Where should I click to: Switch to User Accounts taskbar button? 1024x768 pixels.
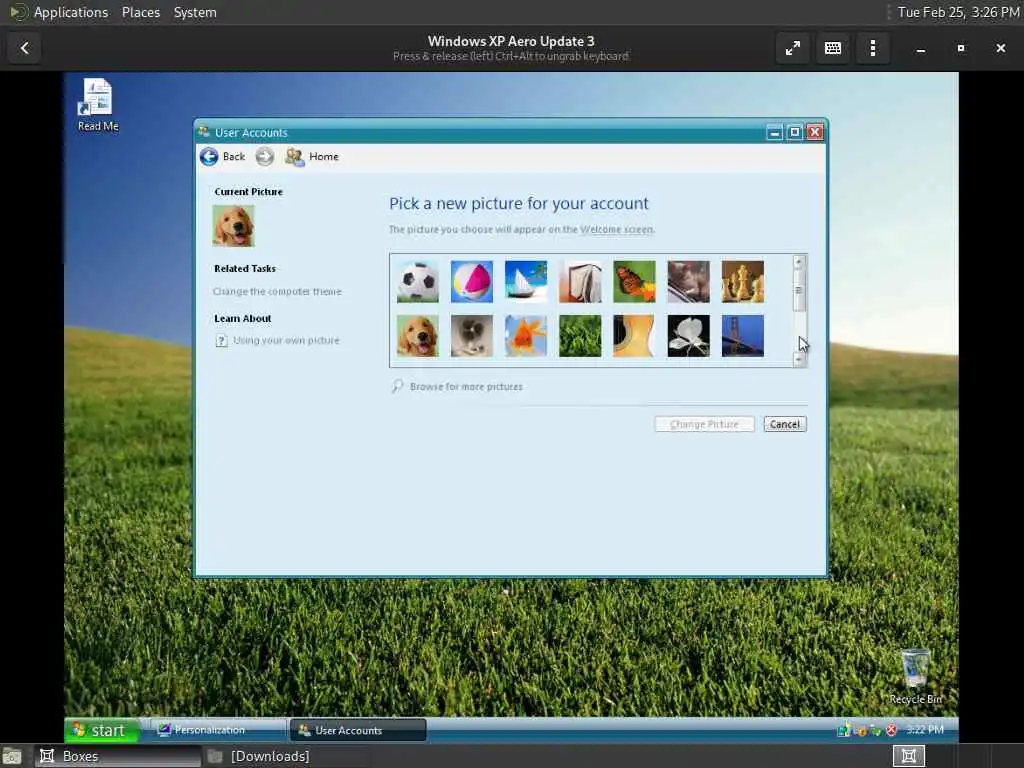click(358, 730)
